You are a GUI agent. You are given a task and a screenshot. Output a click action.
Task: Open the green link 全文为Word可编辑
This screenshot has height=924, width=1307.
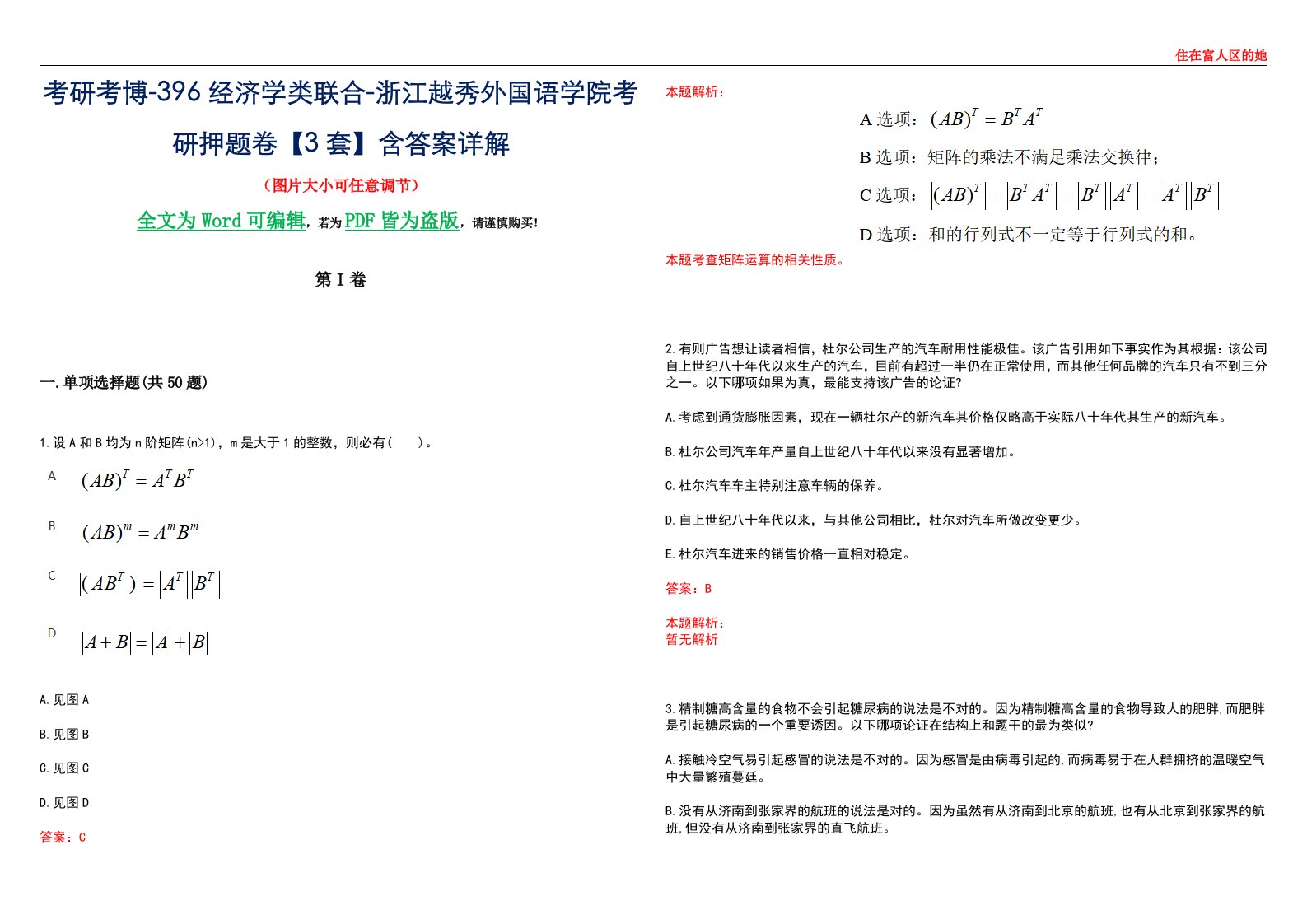[221, 221]
